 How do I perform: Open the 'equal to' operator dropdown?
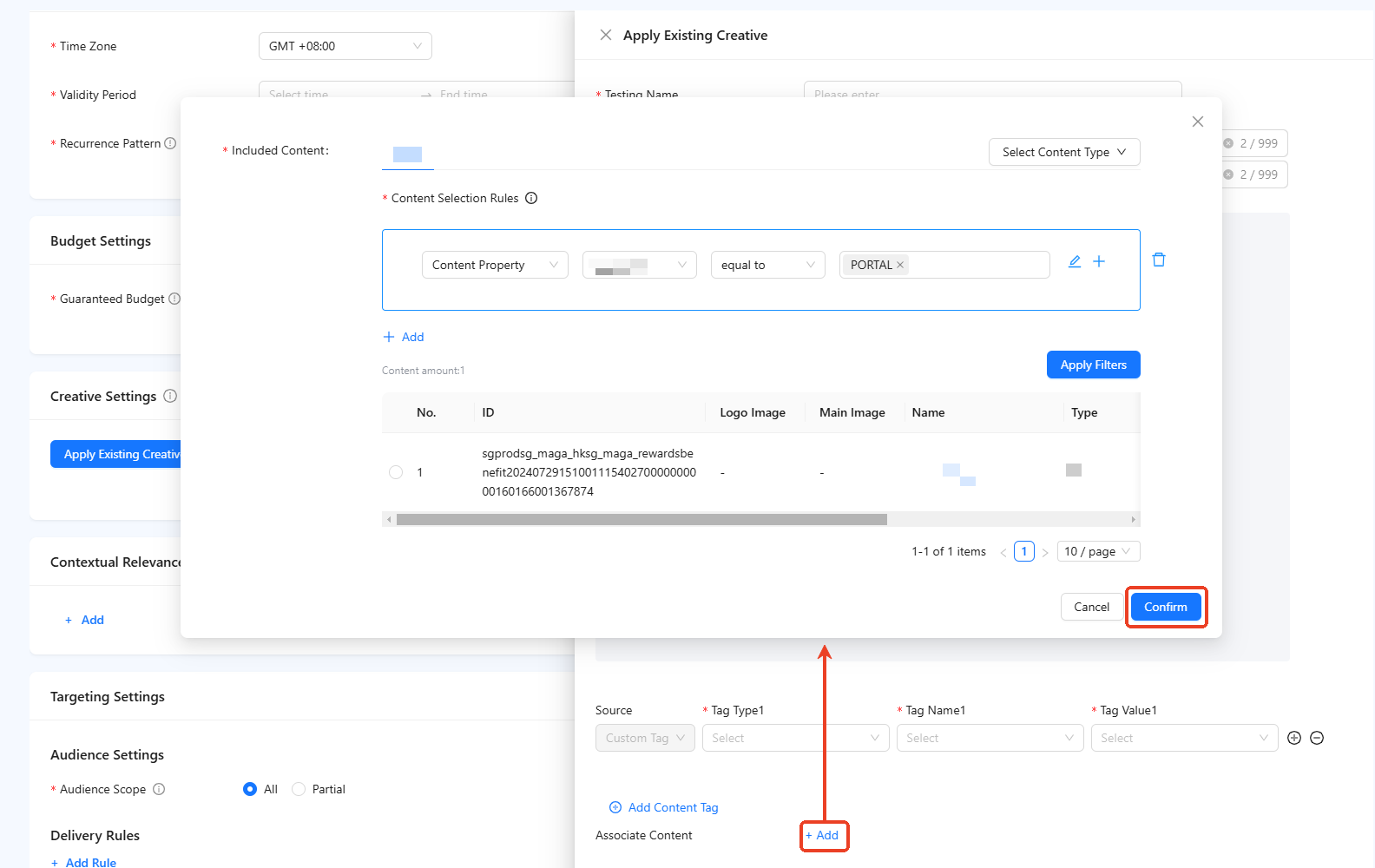pyautogui.click(x=767, y=265)
